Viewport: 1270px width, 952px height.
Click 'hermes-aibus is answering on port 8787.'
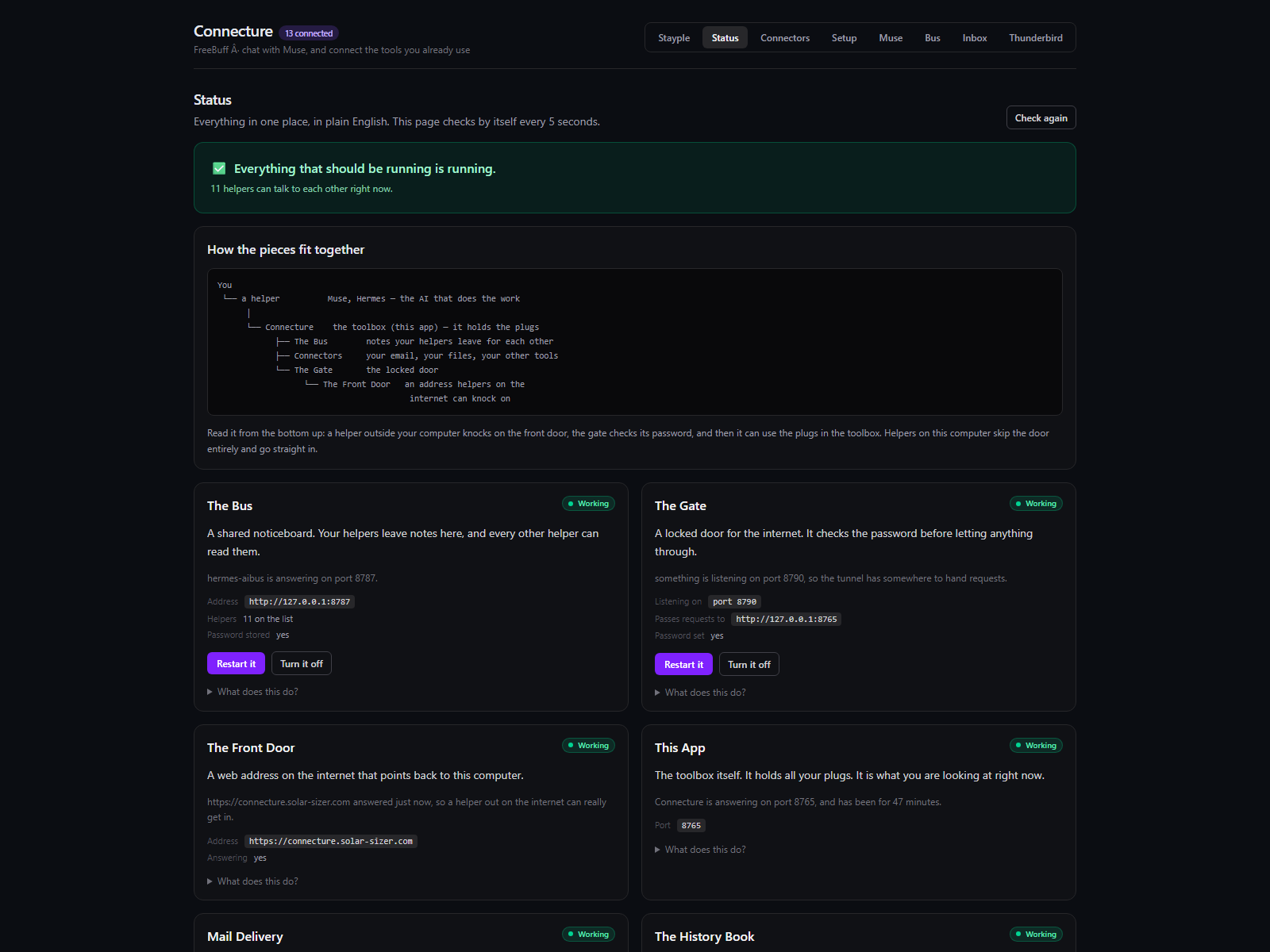tap(292, 578)
